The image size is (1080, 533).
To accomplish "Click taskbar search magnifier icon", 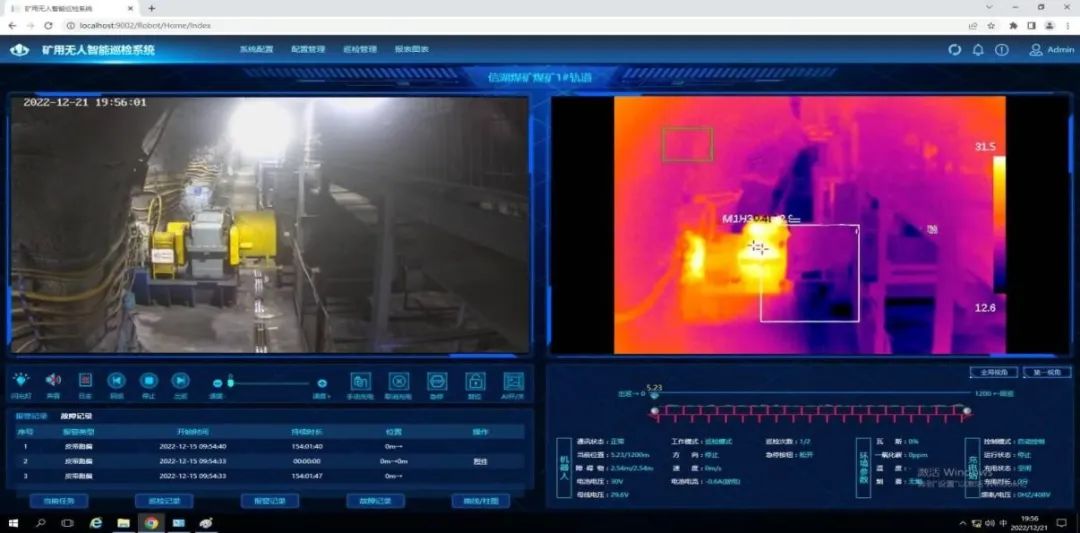I will 41,523.
